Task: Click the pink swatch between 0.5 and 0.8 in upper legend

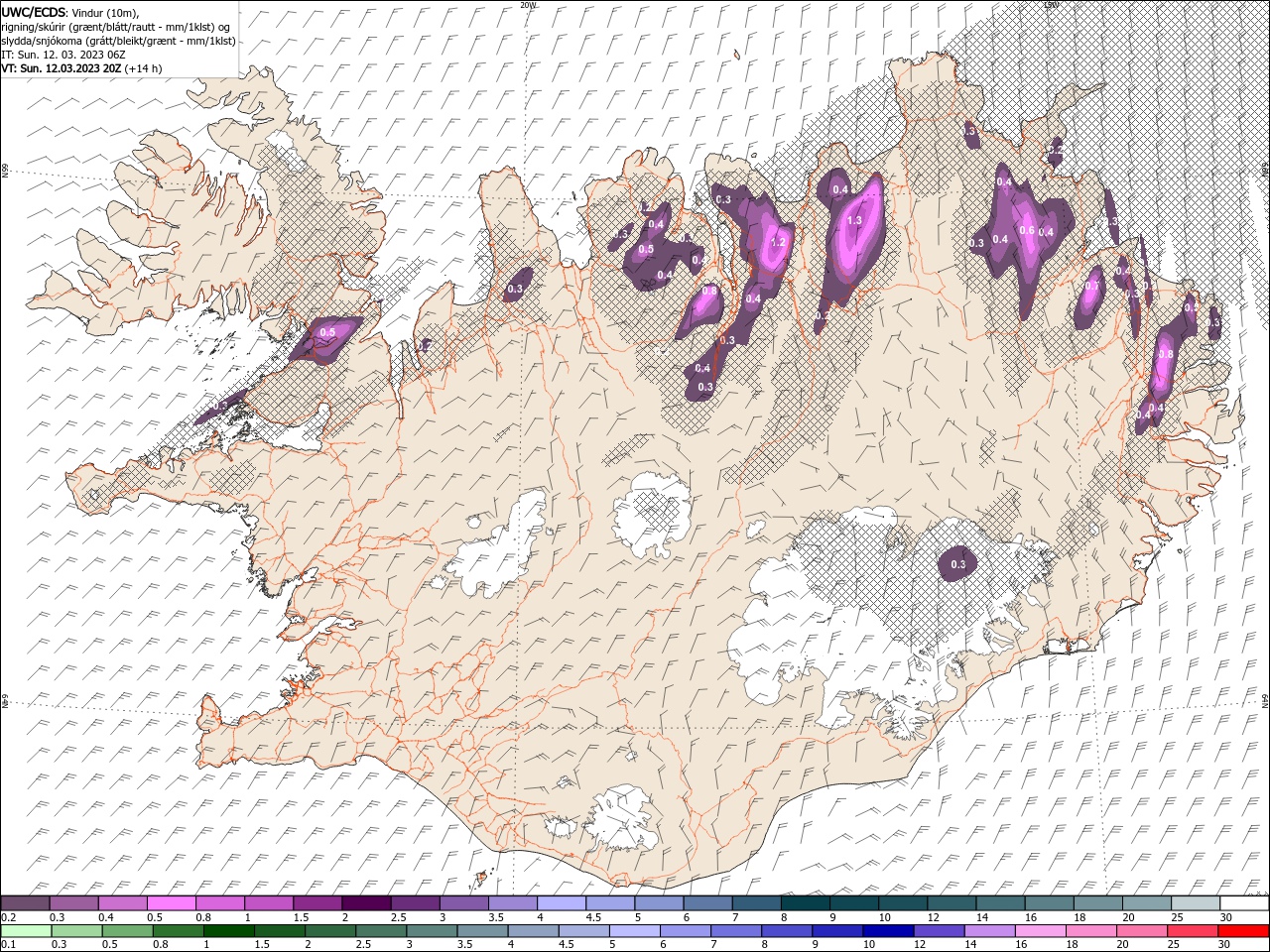Action: click(171, 903)
